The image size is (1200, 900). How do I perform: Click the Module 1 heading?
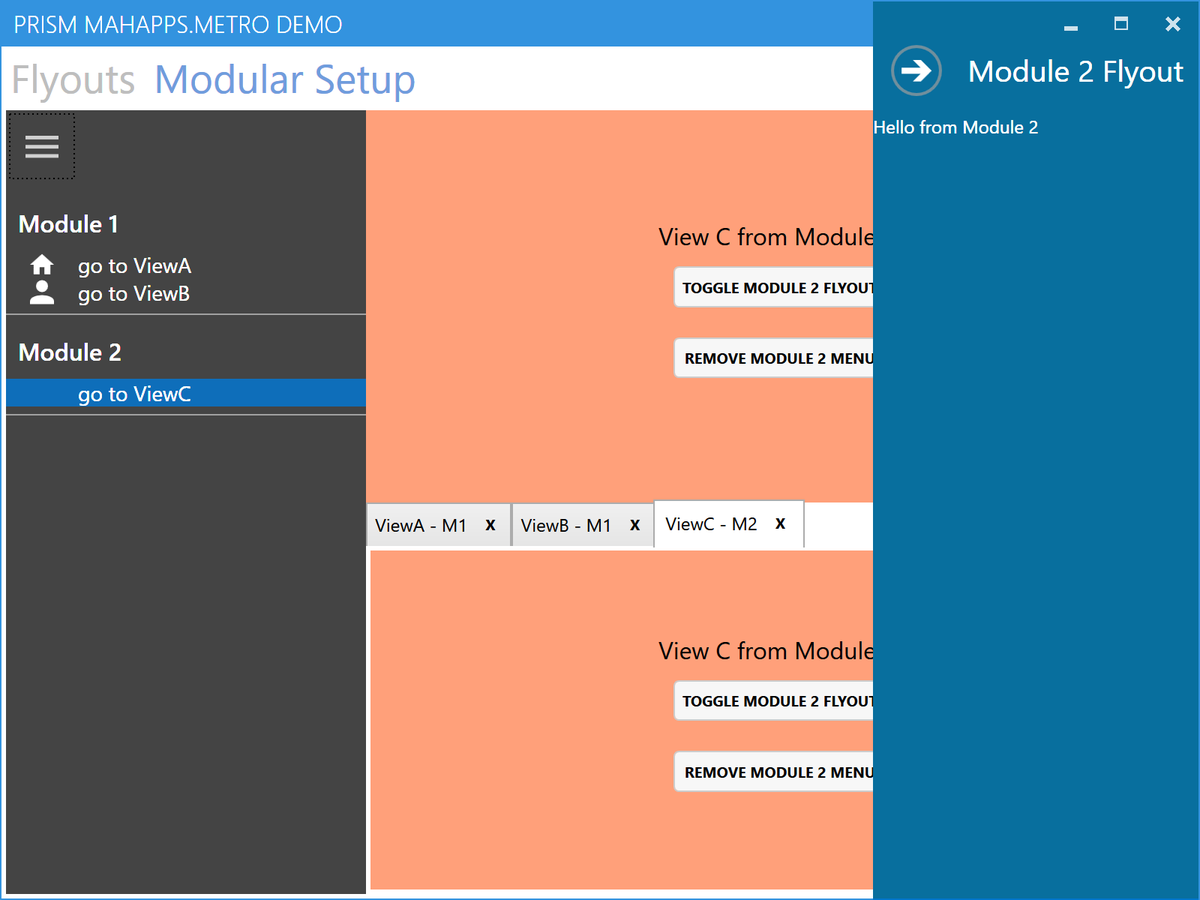click(68, 224)
